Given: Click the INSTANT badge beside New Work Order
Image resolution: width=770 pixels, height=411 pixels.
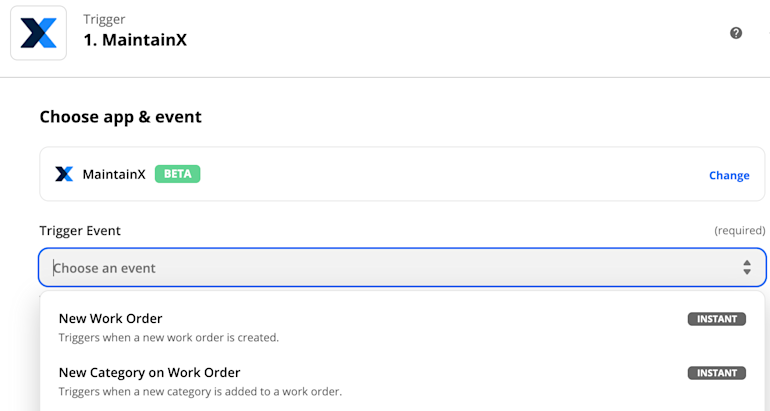Looking at the screenshot, I should pos(716,319).
